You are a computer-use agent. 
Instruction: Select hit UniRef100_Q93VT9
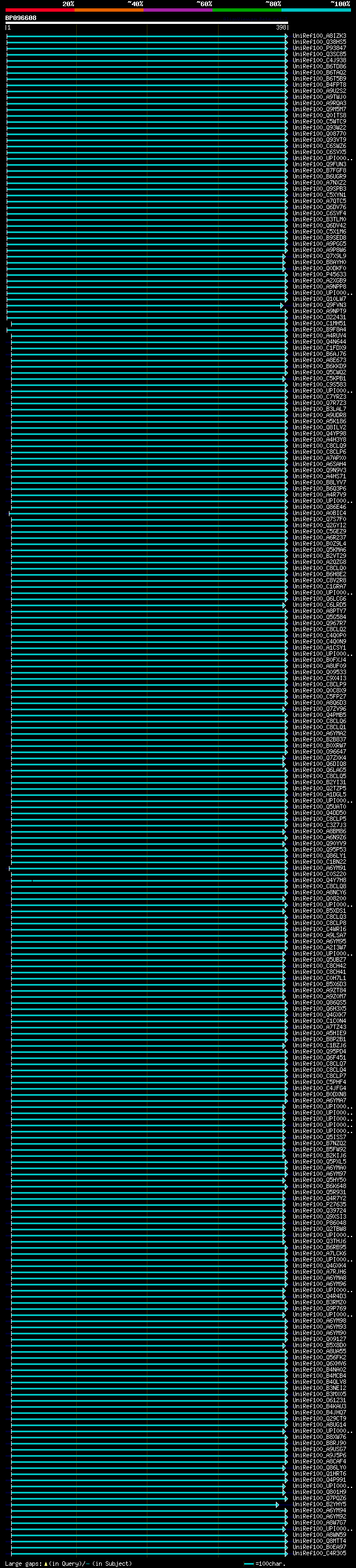tap(319, 140)
